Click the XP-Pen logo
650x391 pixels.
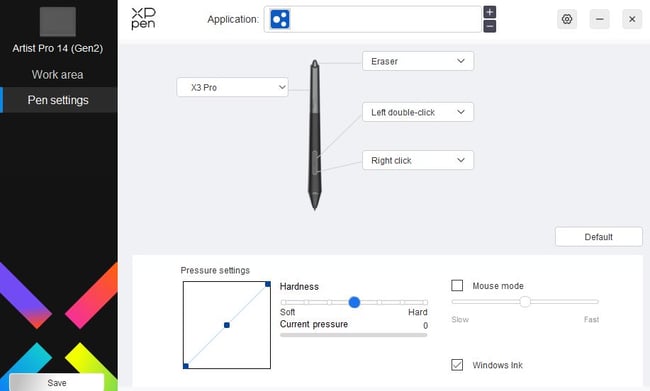(143, 19)
